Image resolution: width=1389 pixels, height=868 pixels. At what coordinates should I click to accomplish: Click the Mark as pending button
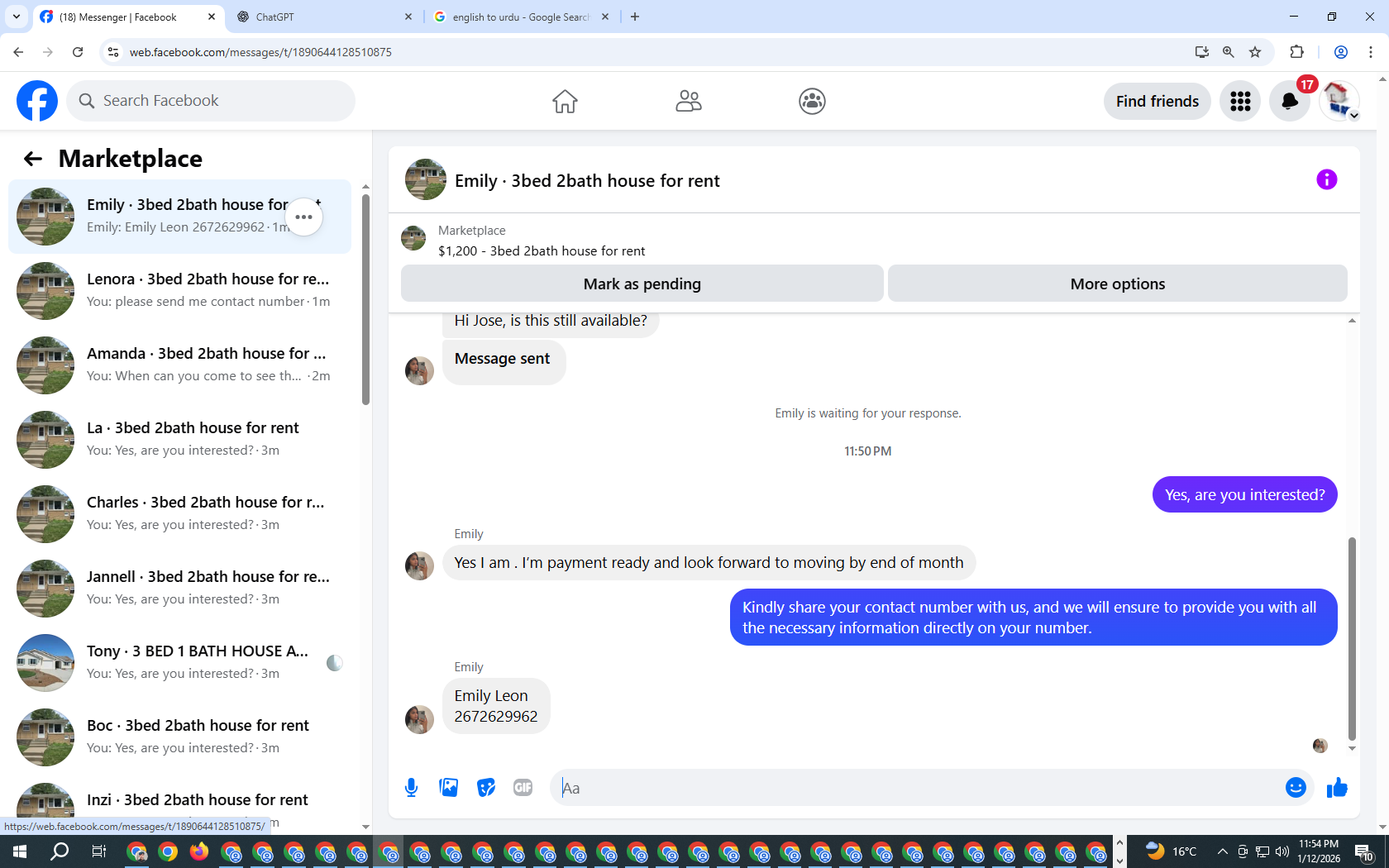[642, 284]
